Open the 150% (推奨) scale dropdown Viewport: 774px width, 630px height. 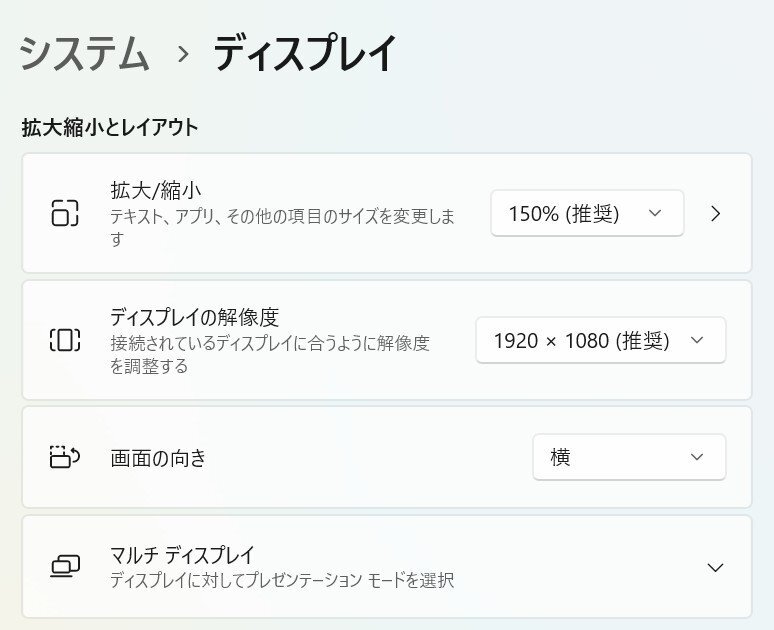click(587, 213)
